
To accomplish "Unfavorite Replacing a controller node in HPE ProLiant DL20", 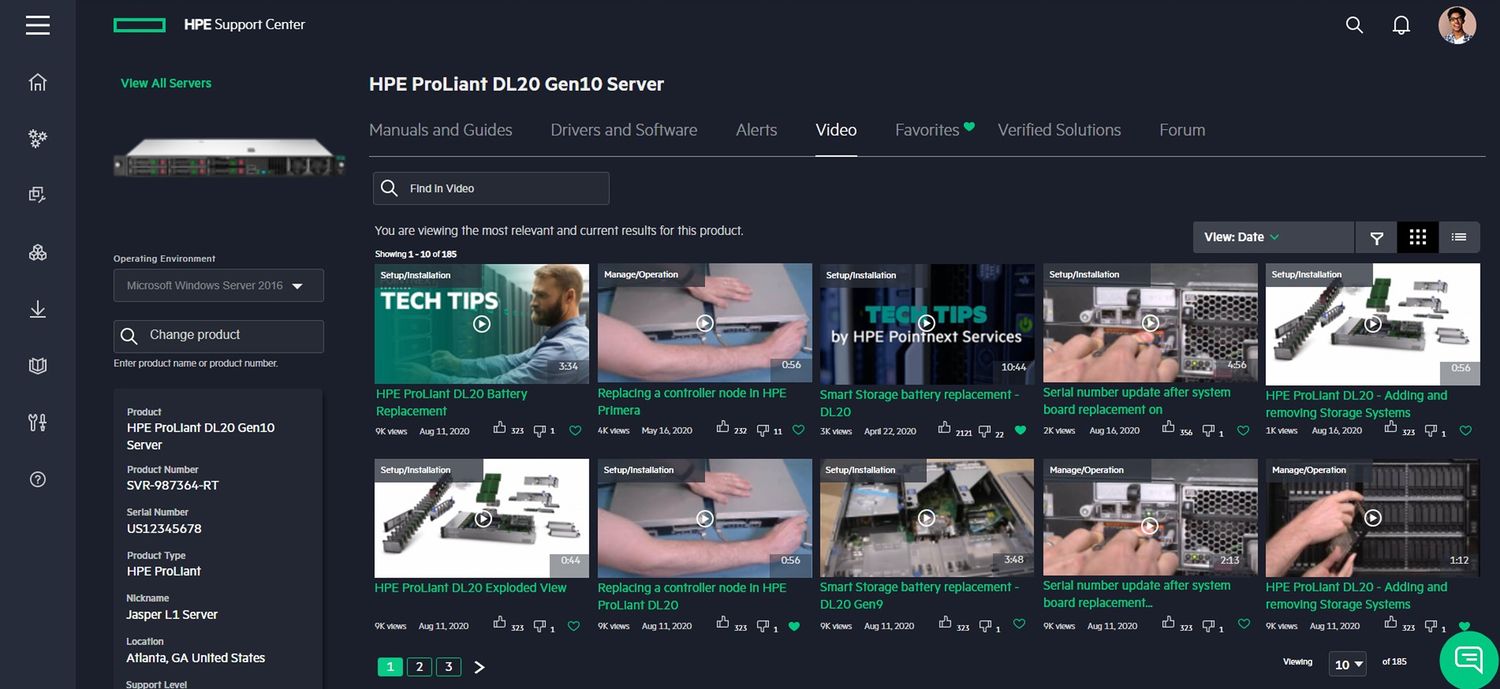I will [794, 626].
